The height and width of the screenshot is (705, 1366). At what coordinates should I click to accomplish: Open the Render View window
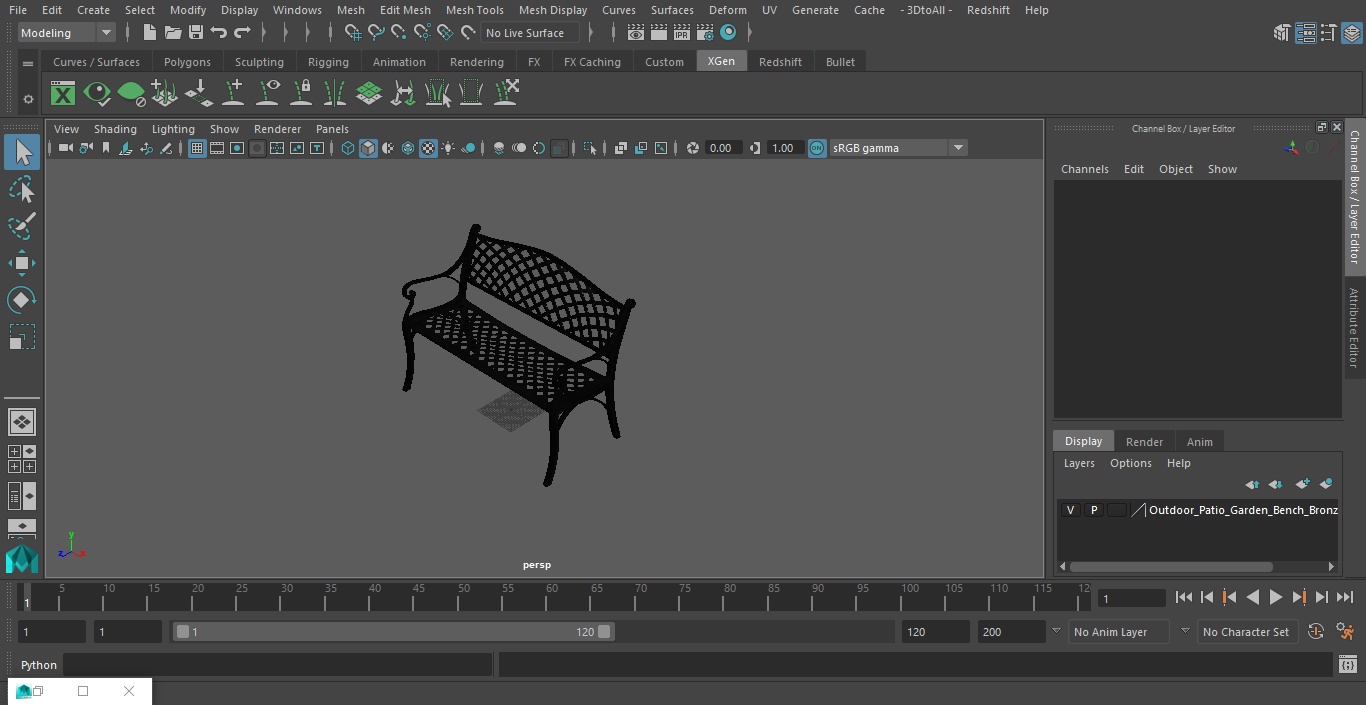[x=636, y=33]
